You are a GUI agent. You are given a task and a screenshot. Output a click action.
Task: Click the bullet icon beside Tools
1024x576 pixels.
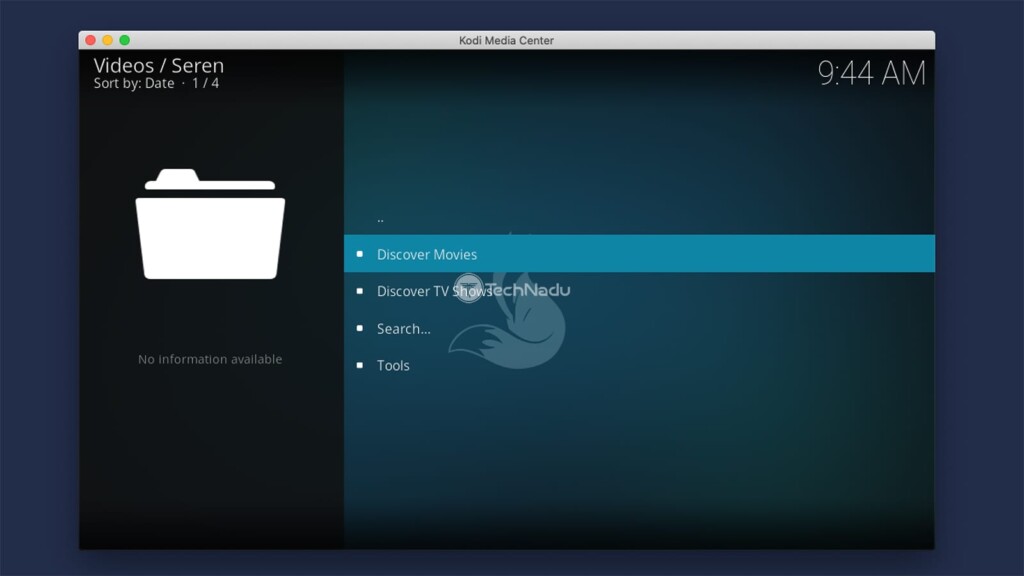360,365
